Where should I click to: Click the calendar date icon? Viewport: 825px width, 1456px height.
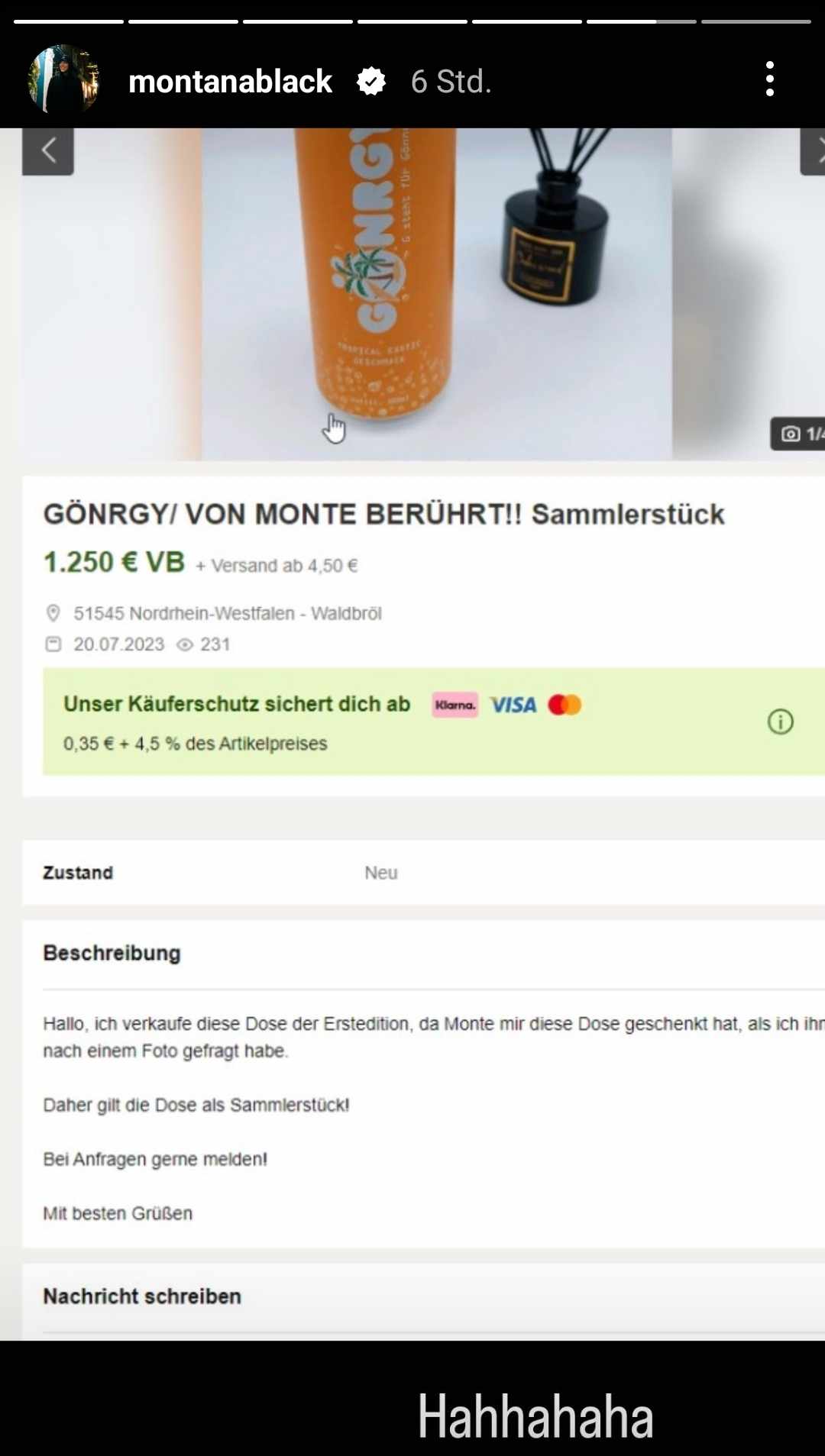coord(53,644)
